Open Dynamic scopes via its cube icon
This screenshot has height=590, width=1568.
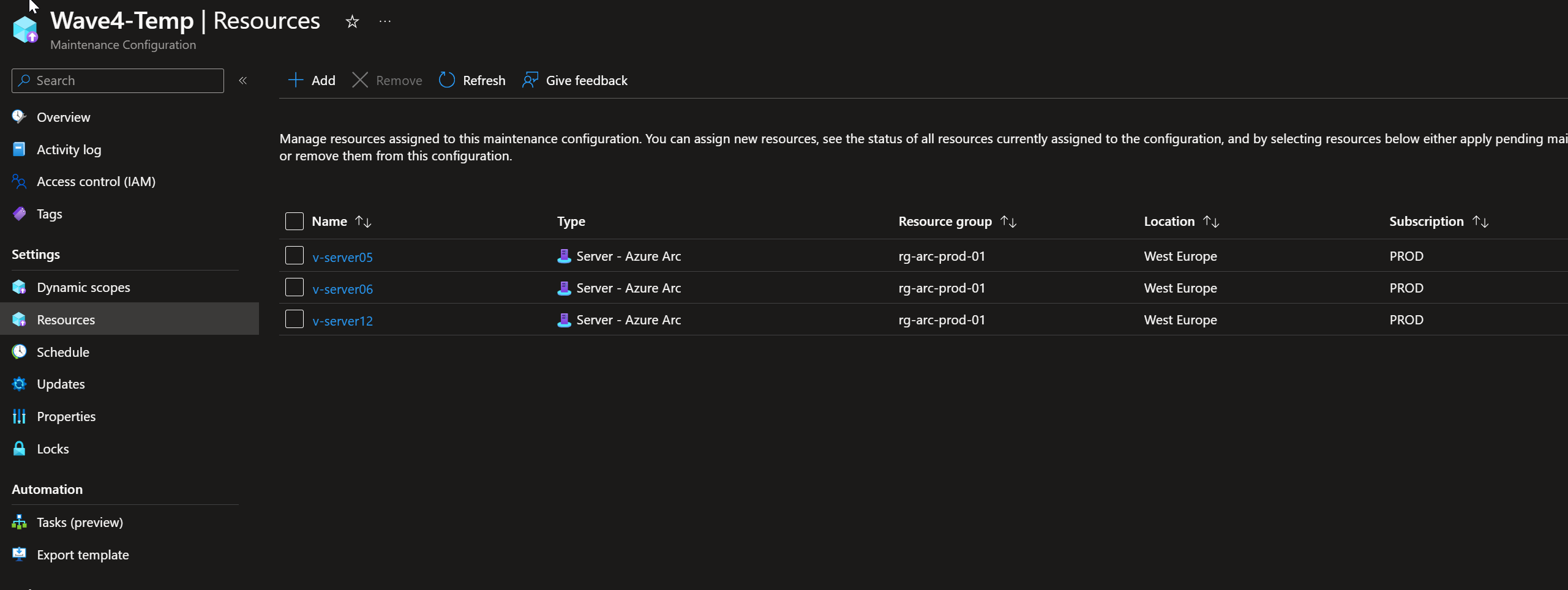coord(19,286)
